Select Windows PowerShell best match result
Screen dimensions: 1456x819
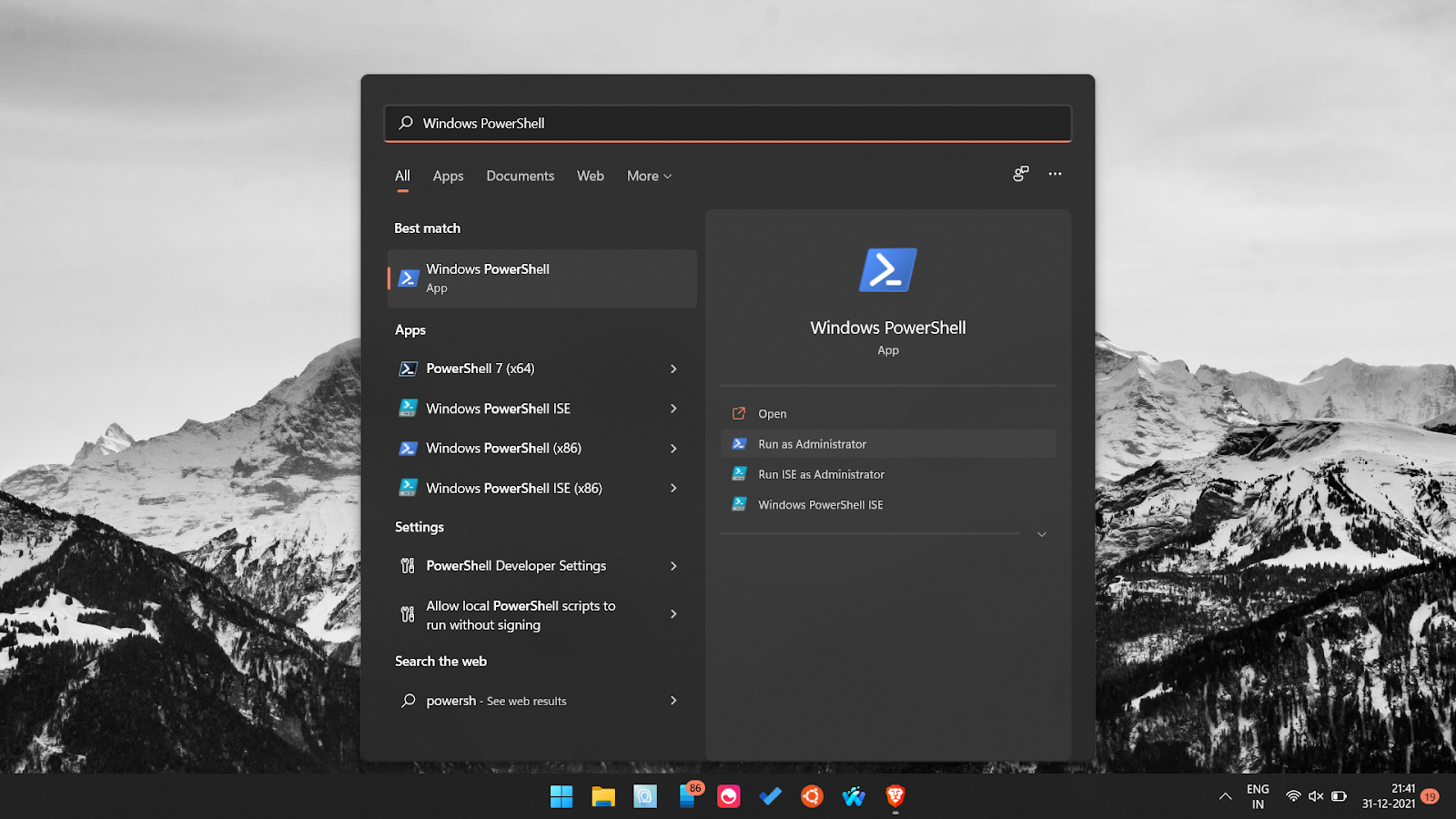tap(541, 278)
